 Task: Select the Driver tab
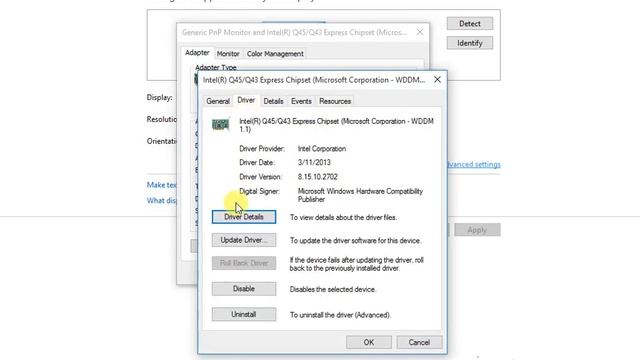pyautogui.click(x=246, y=100)
